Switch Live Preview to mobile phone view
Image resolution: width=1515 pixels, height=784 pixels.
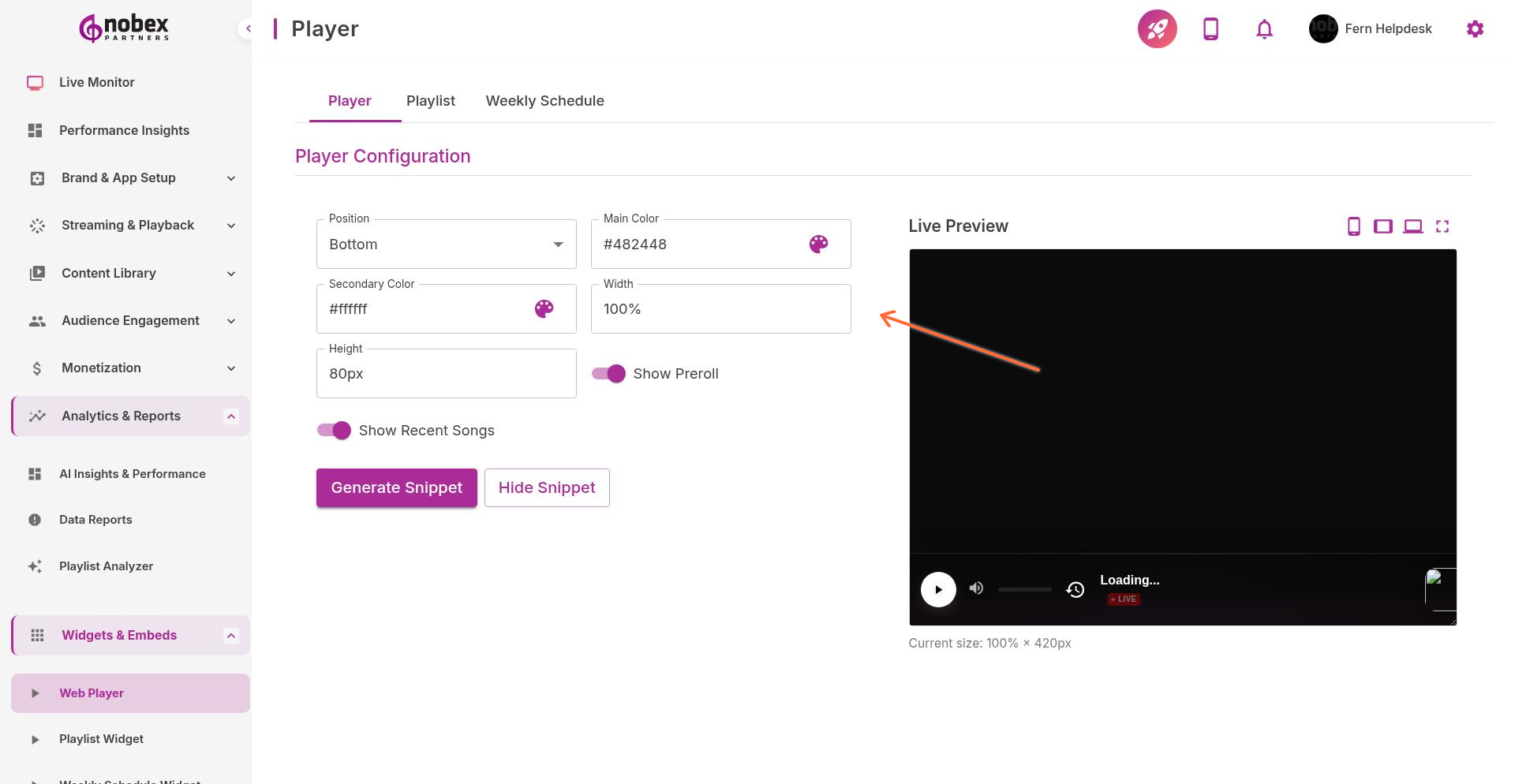pos(1354,226)
